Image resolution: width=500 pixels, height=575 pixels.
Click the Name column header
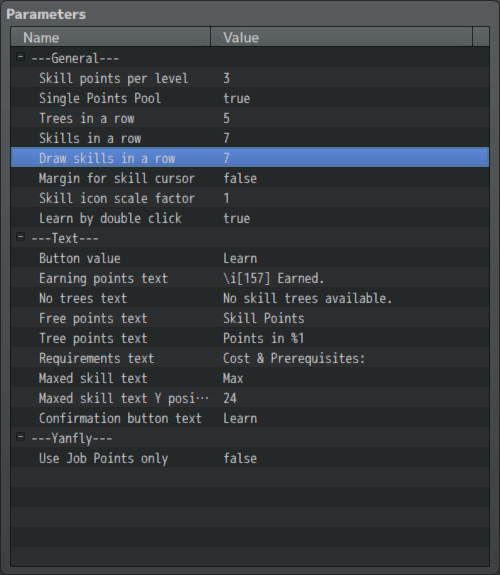click(x=110, y=37)
